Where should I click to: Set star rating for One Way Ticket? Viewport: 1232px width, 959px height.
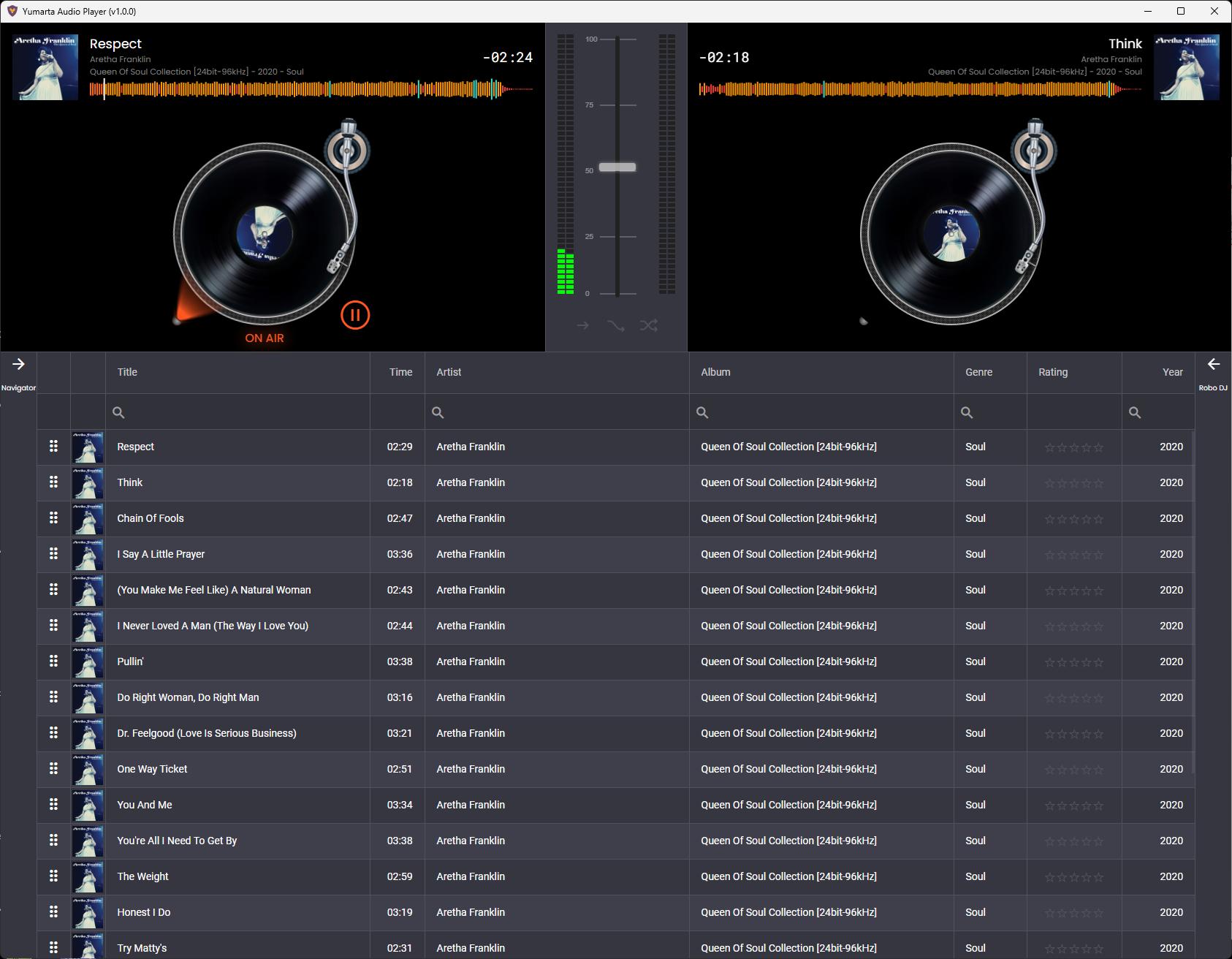click(1074, 770)
